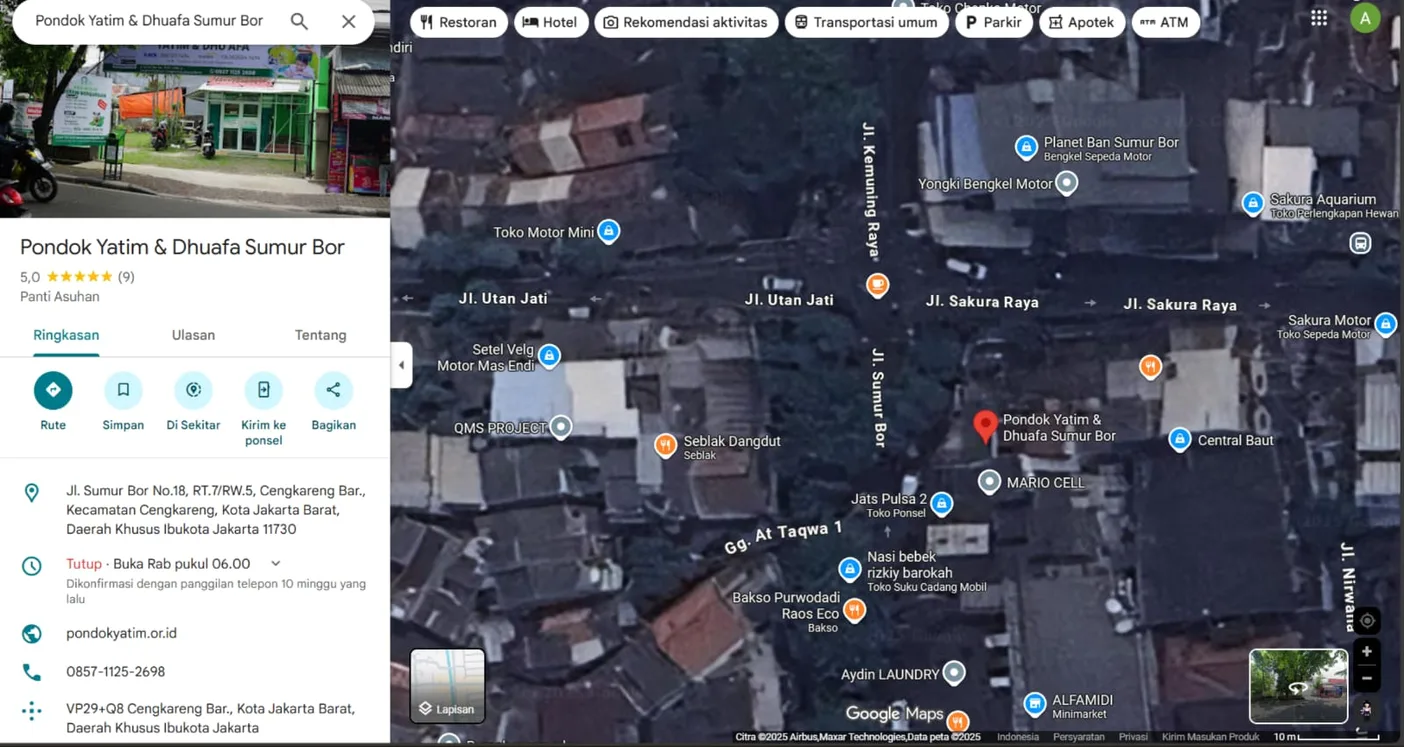Open the Ulasan reviews tab
The width and height of the screenshot is (1404, 747).
tap(193, 335)
